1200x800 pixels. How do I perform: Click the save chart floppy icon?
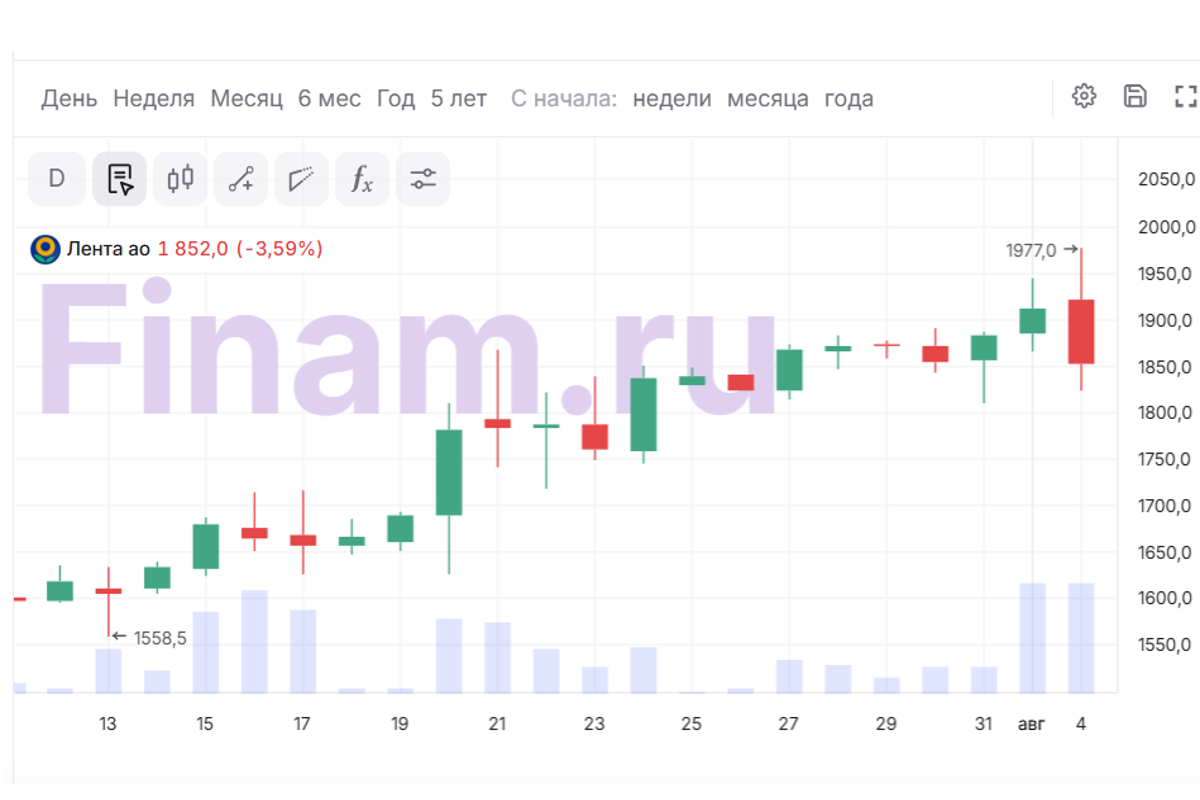(x=1135, y=96)
